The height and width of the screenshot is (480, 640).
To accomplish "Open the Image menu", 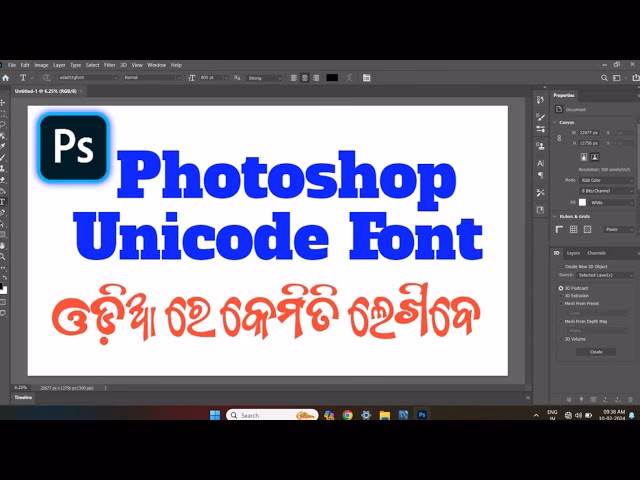I will pyautogui.click(x=41, y=65).
